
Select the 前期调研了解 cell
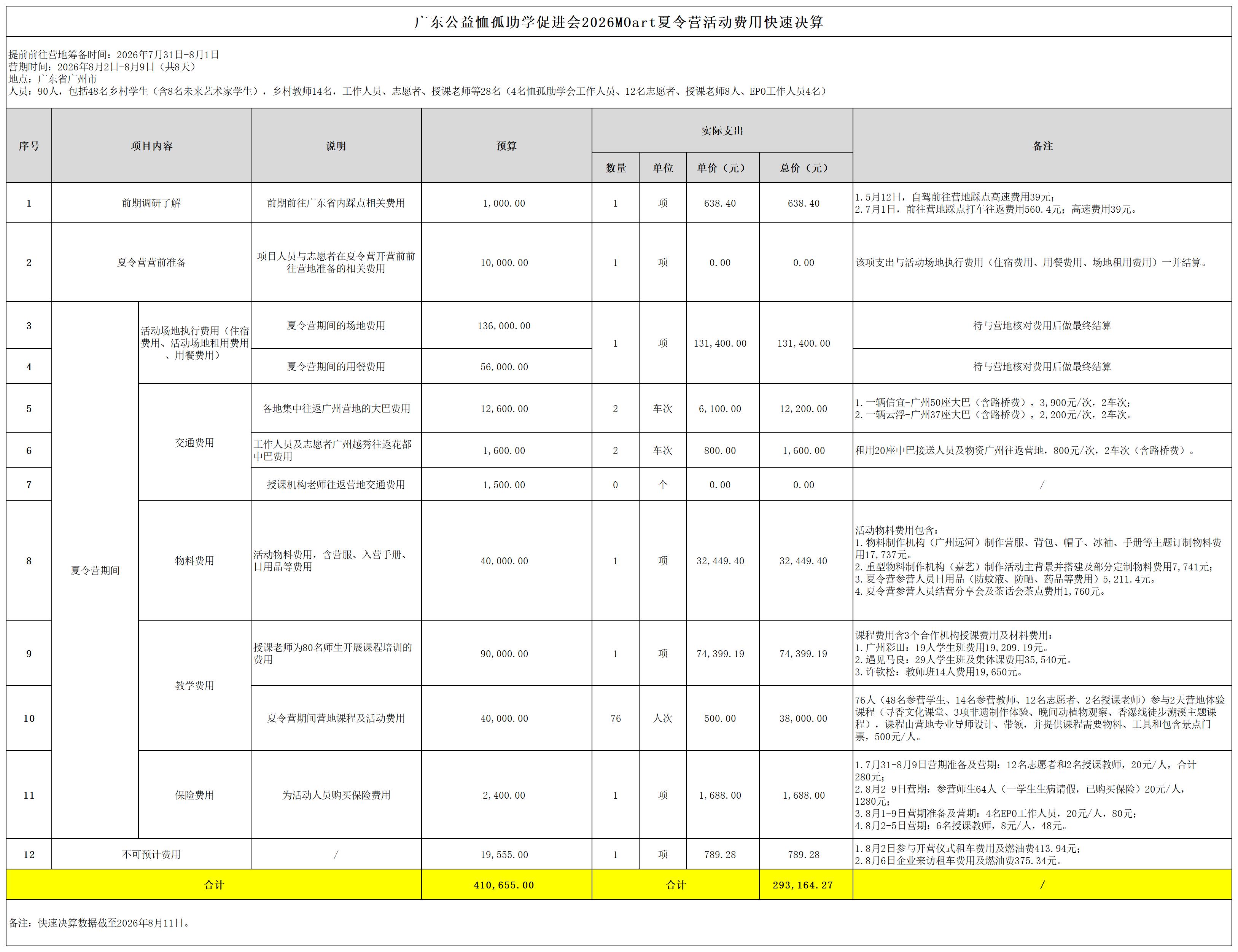[x=151, y=203]
